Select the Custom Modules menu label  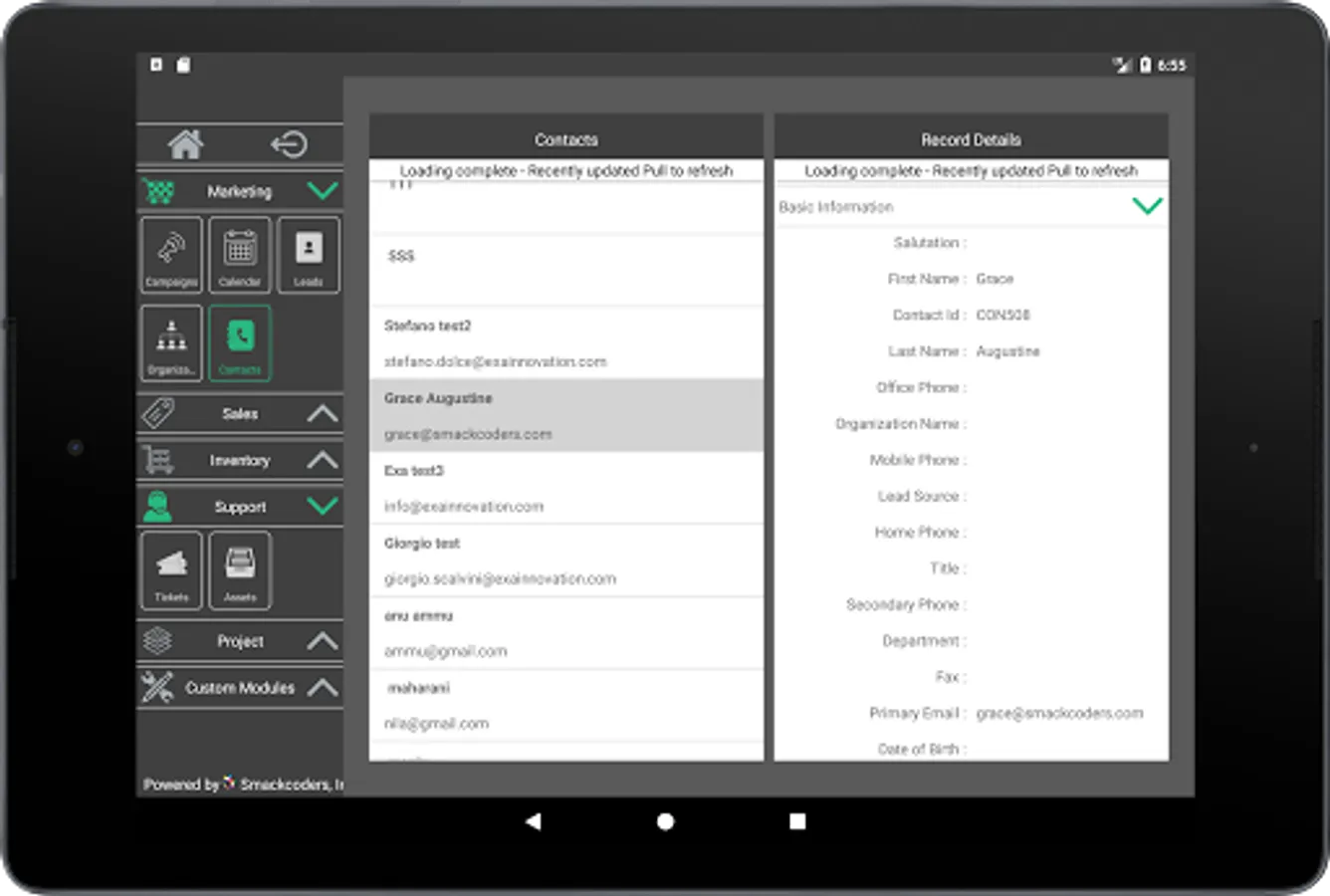[240, 688]
